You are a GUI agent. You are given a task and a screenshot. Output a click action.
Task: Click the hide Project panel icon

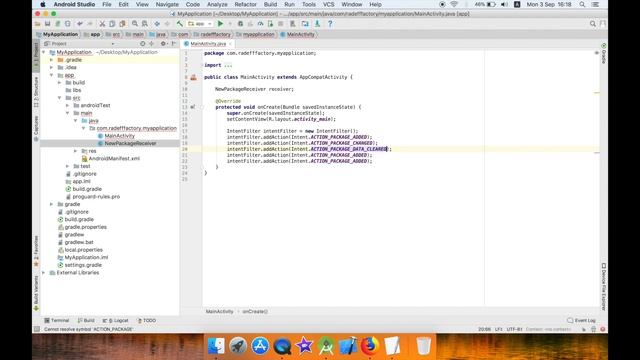click(174, 43)
